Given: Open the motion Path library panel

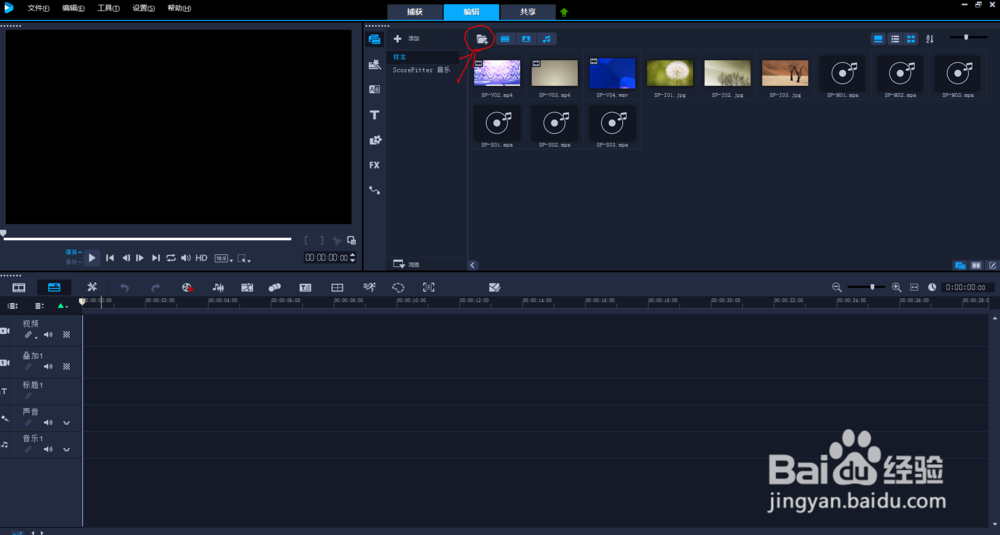Looking at the screenshot, I should (374, 190).
